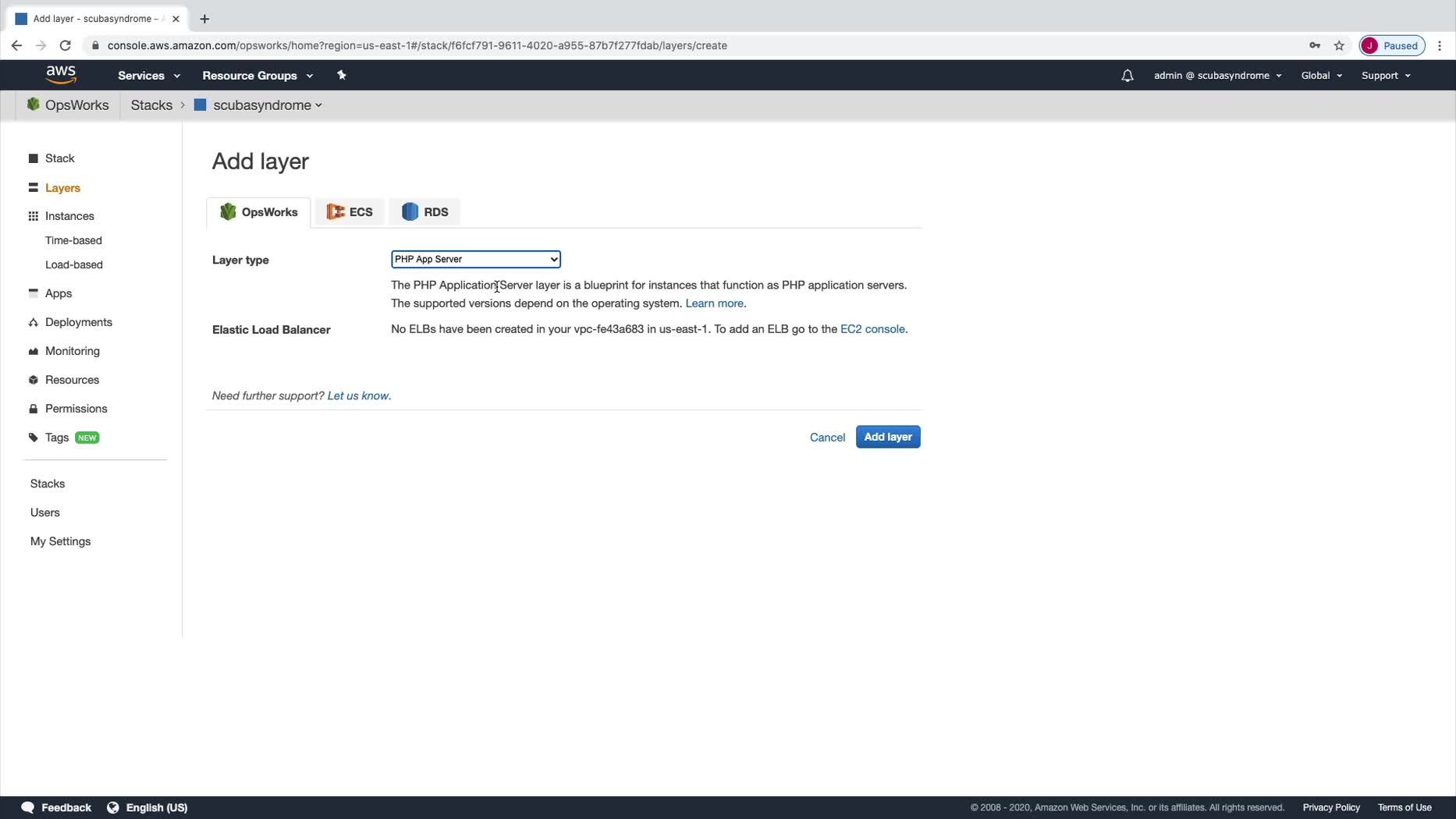Open Instances in the sidebar
Screen dimensions: 1456x819
coord(69,216)
